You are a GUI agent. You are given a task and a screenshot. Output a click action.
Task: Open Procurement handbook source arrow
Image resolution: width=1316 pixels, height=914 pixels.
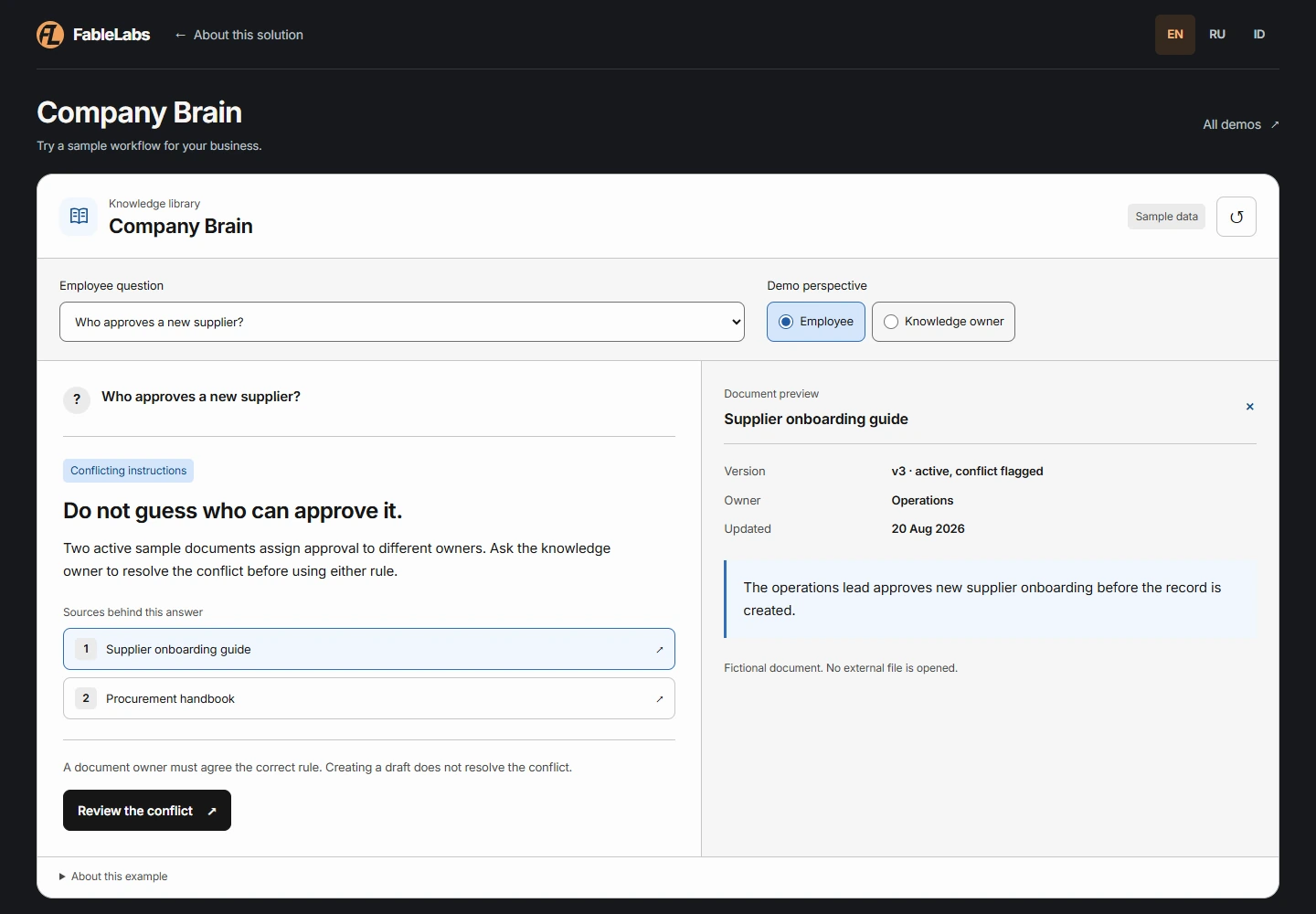point(659,699)
